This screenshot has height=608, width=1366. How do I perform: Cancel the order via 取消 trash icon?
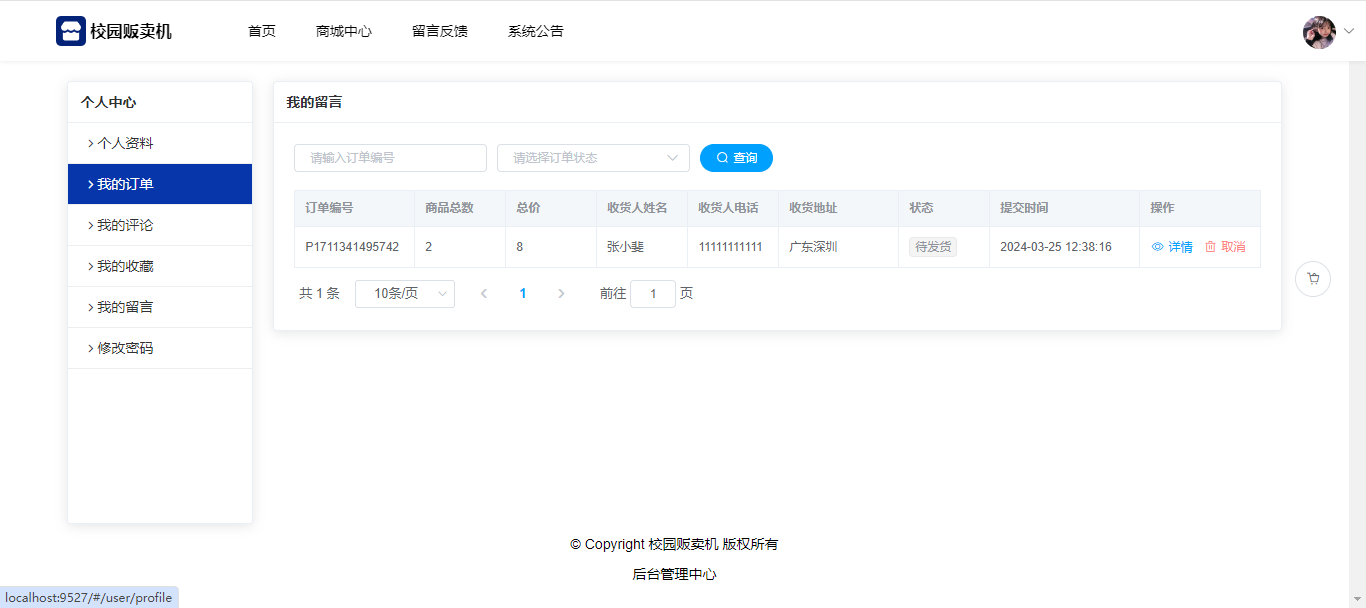(1225, 247)
